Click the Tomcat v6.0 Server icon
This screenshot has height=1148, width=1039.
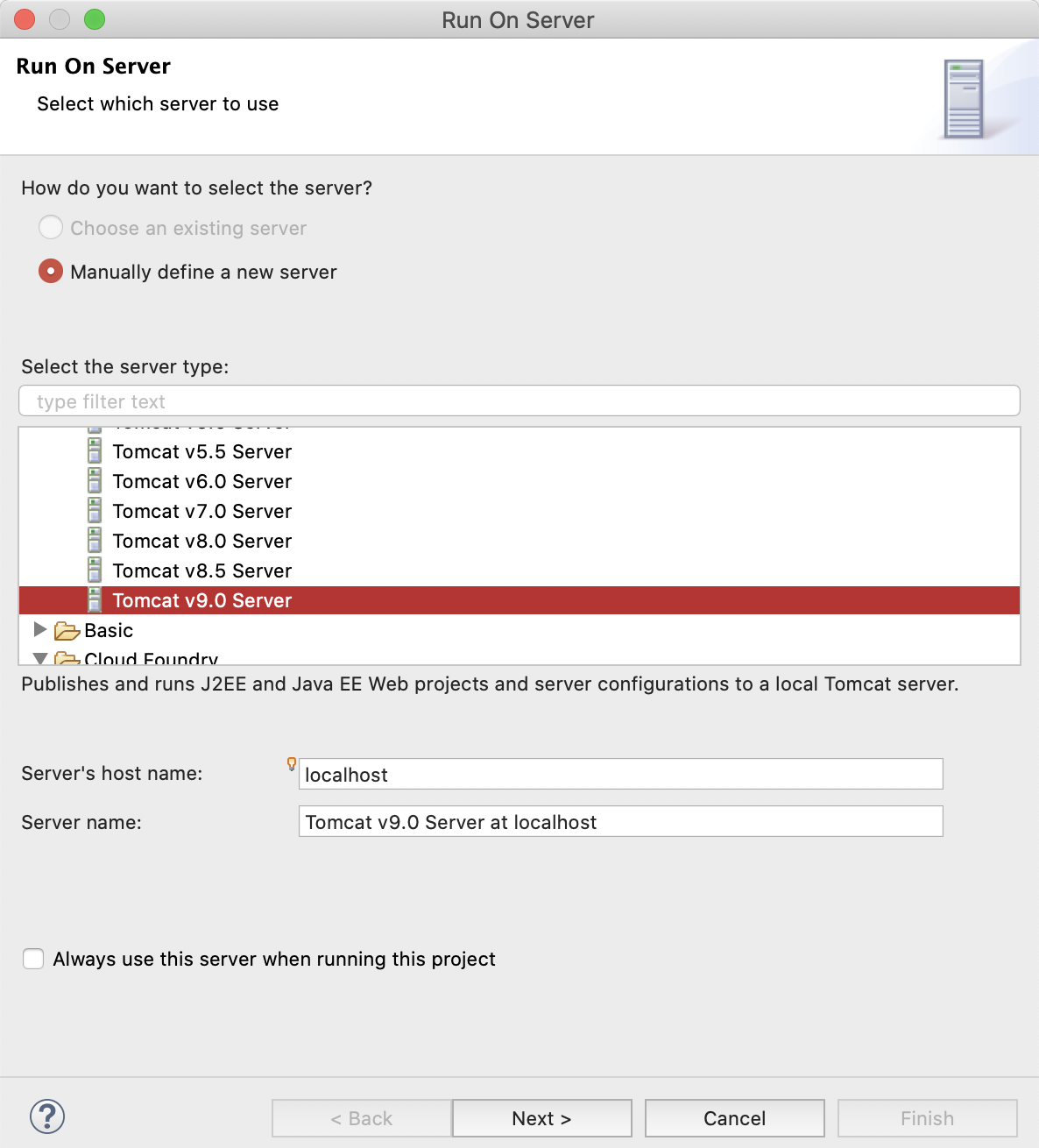coord(95,481)
